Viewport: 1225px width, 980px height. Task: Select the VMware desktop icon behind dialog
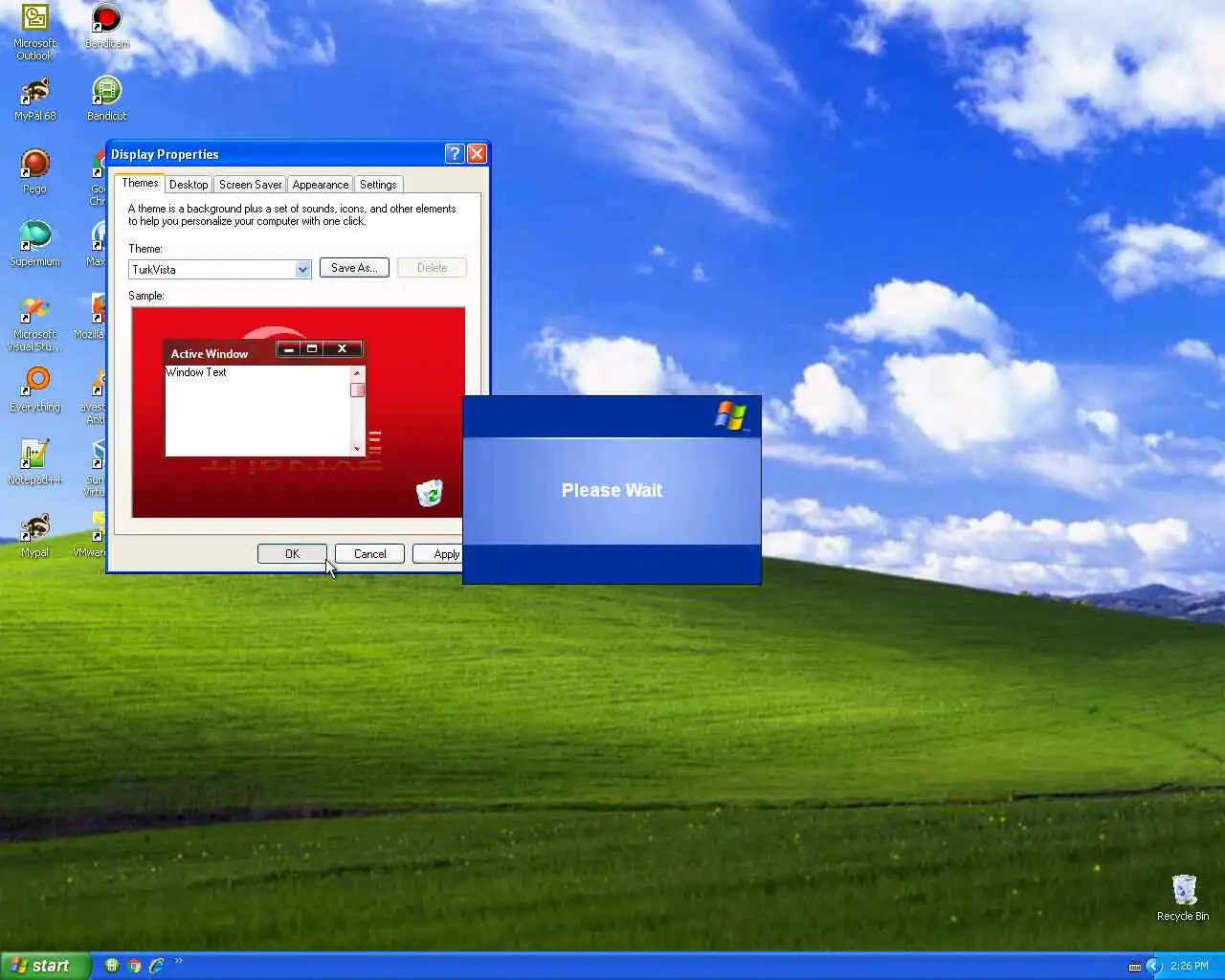pyautogui.click(x=92, y=536)
